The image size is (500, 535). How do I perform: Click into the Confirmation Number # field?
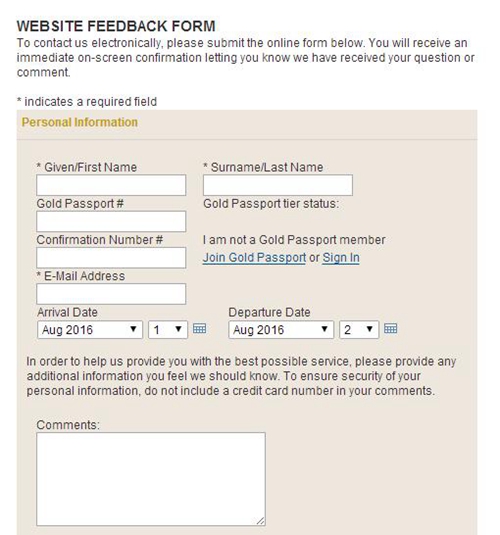pyautogui.click(x=111, y=258)
